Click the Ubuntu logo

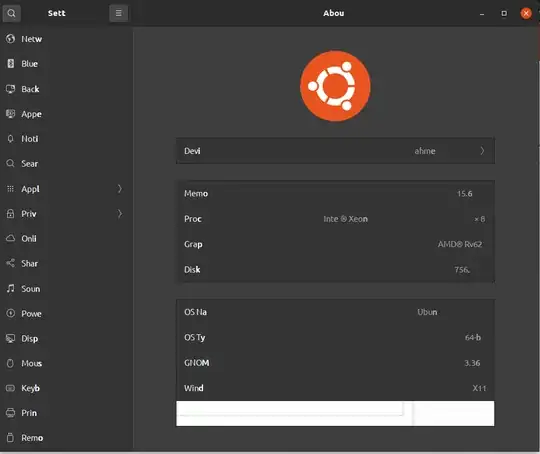pos(335,86)
